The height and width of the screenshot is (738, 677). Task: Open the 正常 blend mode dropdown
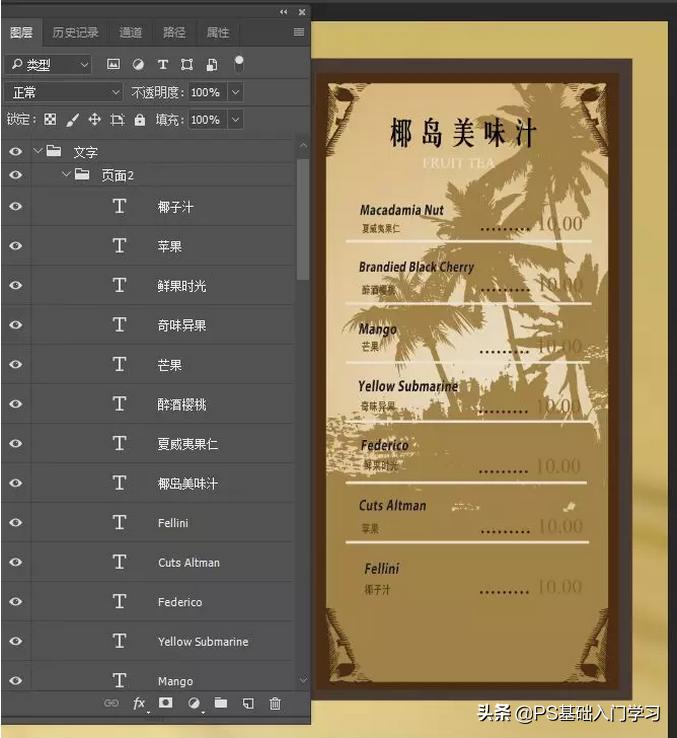click(x=63, y=92)
